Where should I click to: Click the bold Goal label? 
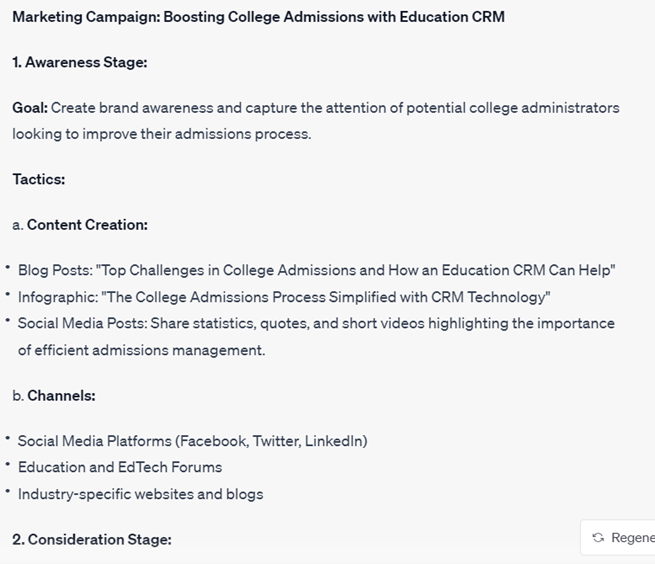click(30, 107)
